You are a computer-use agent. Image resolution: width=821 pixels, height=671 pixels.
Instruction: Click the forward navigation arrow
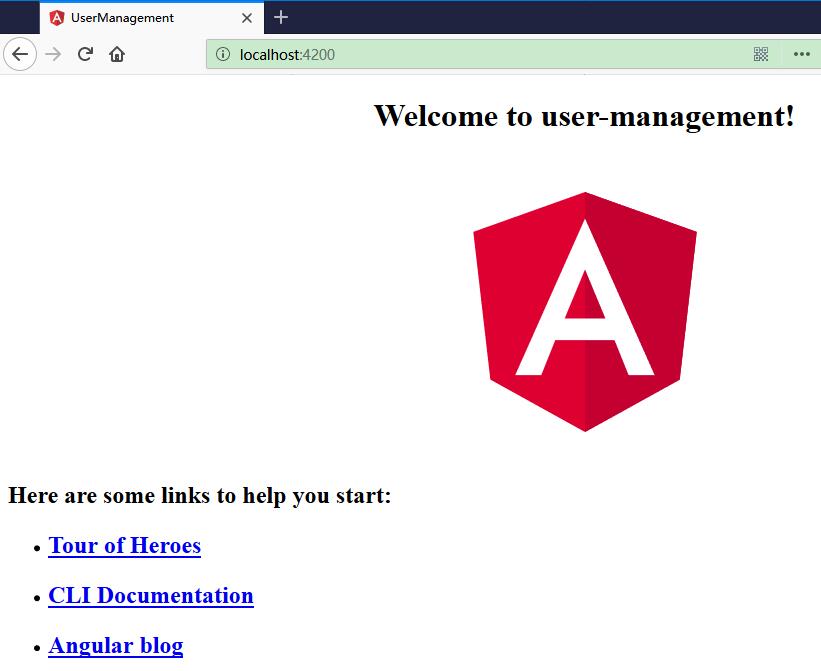(53, 54)
